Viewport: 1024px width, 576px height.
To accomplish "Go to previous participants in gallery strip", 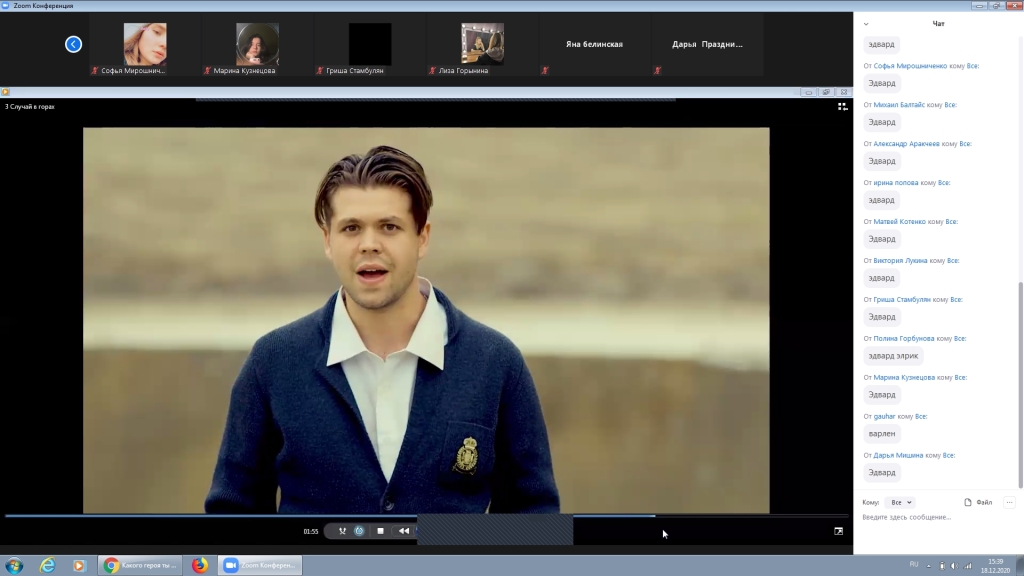I will coord(73,44).
